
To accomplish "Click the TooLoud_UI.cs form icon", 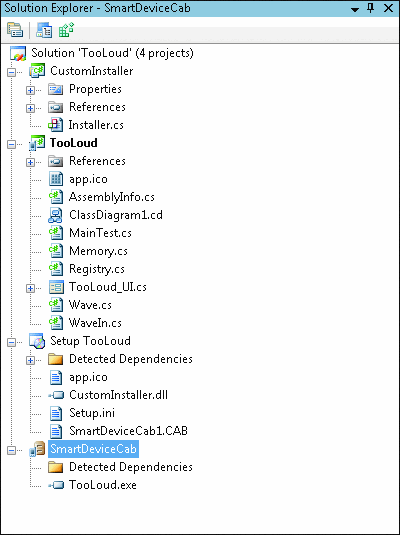I will pyautogui.click(x=56, y=287).
